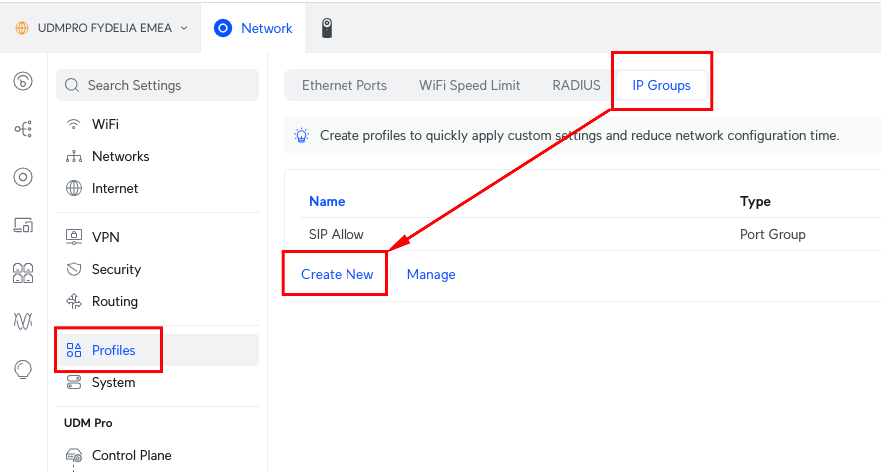881x472 pixels.
Task: Click the Create New link
Action: (x=337, y=274)
